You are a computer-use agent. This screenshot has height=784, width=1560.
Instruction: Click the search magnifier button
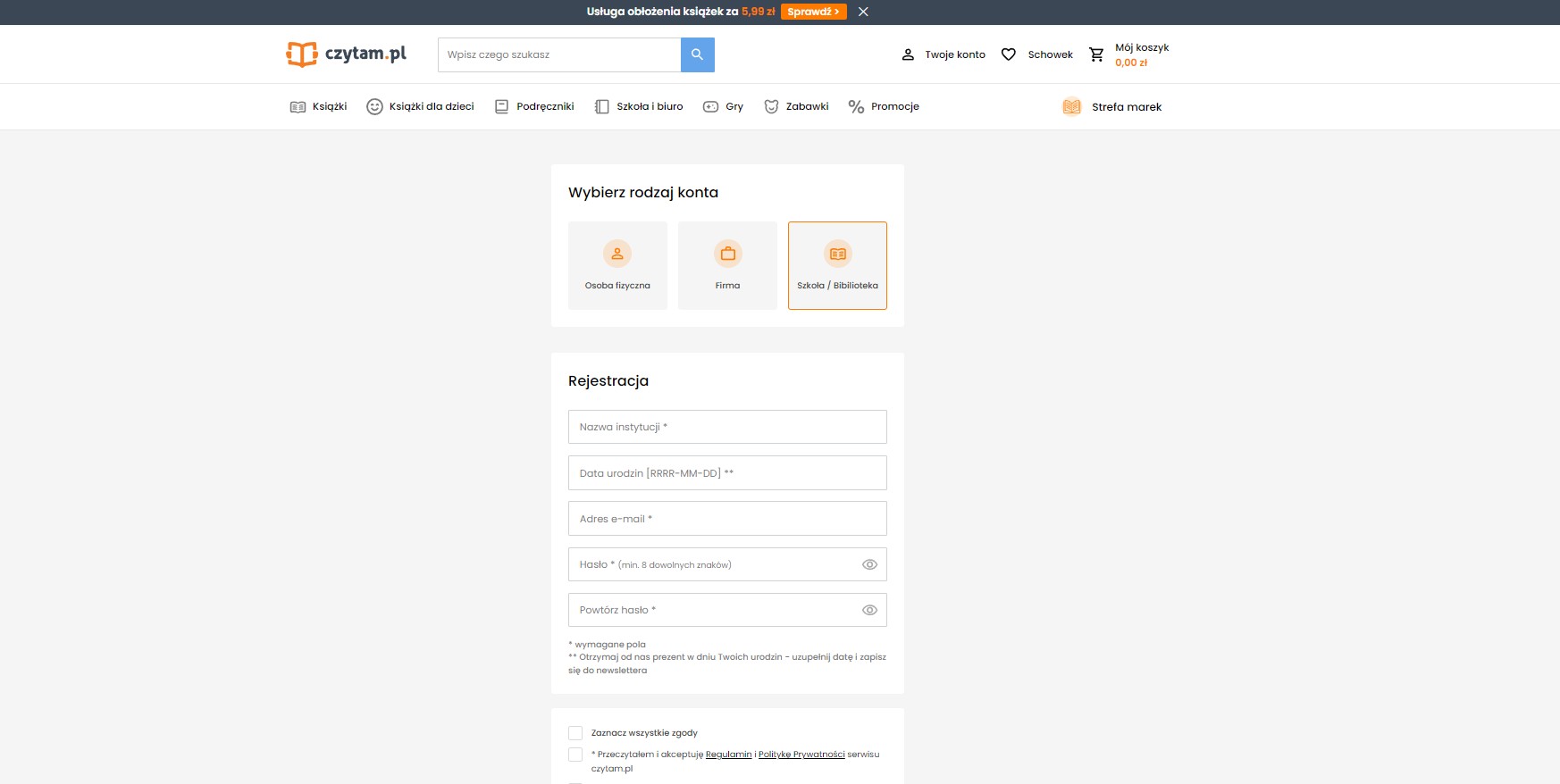698,54
